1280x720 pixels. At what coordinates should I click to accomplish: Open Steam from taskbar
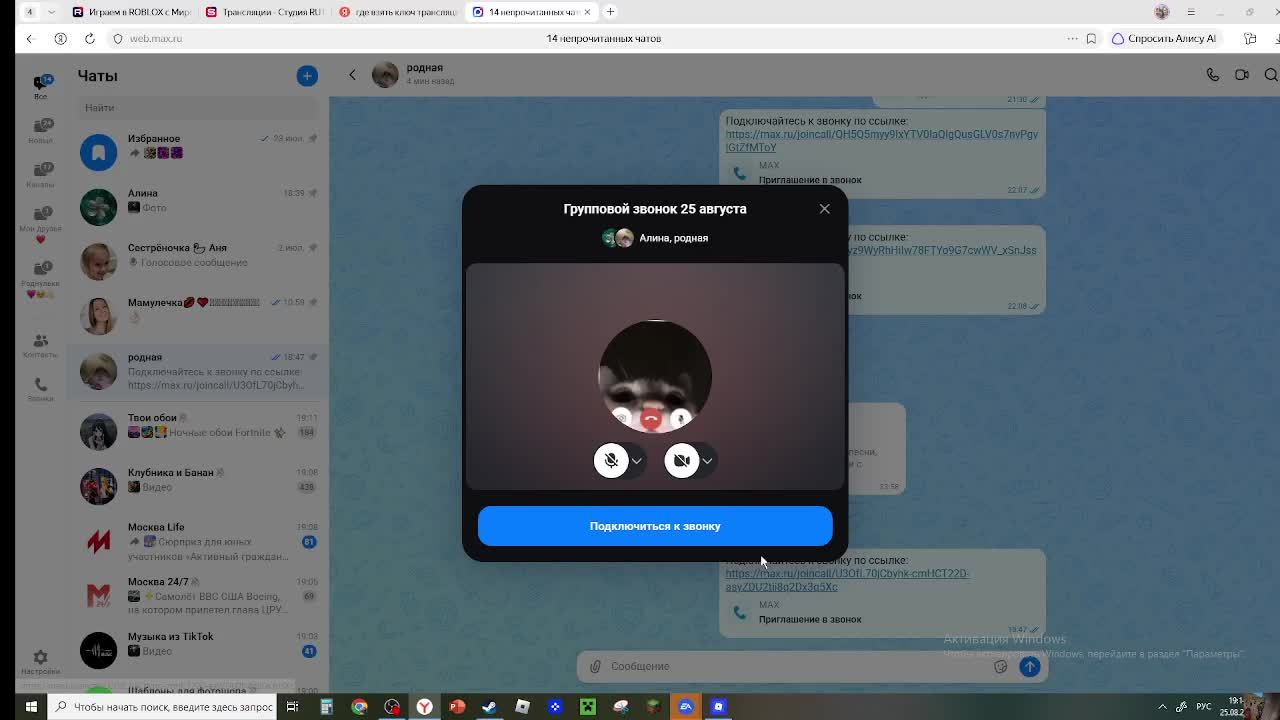489,707
